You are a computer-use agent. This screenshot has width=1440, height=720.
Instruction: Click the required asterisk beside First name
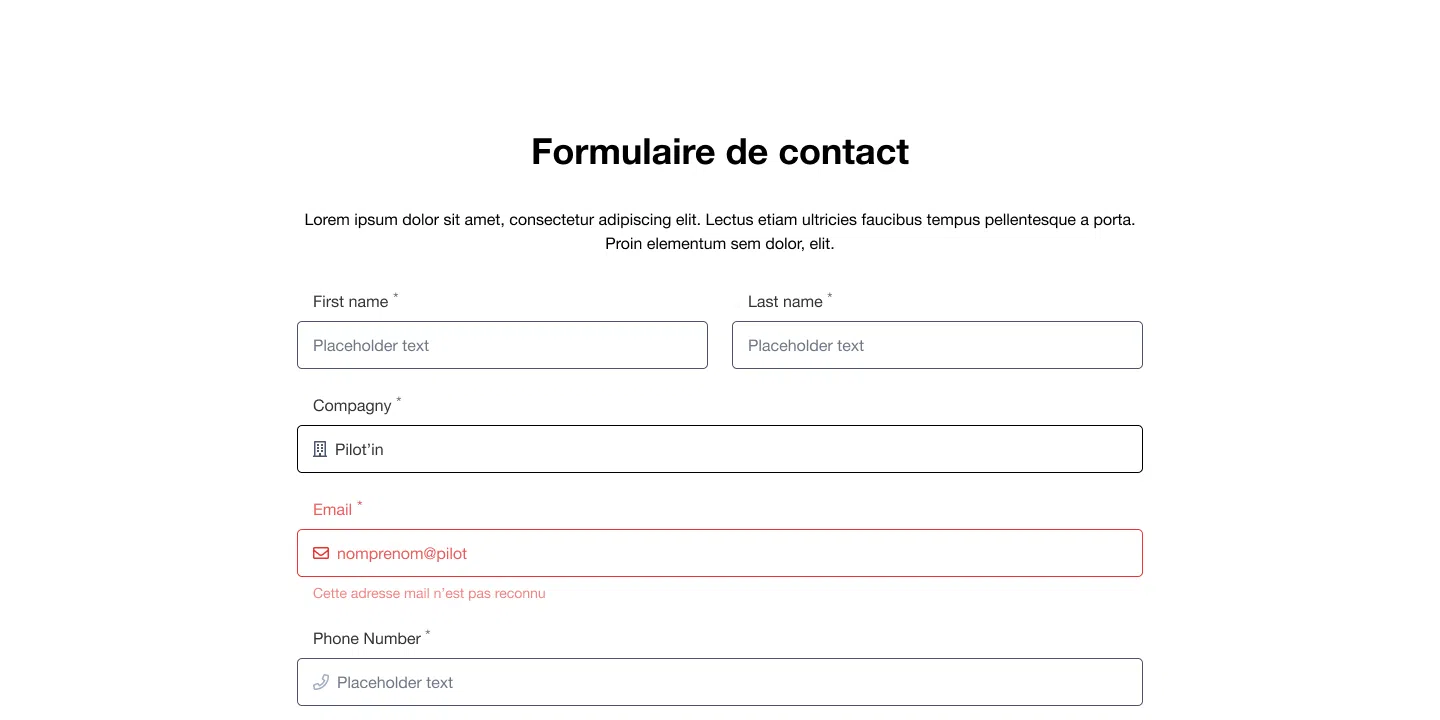[x=396, y=296]
